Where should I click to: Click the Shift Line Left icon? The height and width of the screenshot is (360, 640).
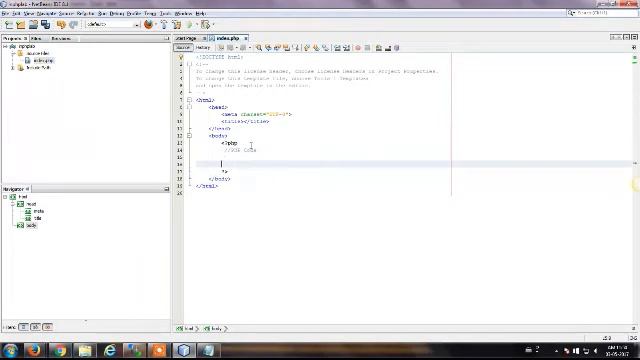pyautogui.click(x=337, y=48)
